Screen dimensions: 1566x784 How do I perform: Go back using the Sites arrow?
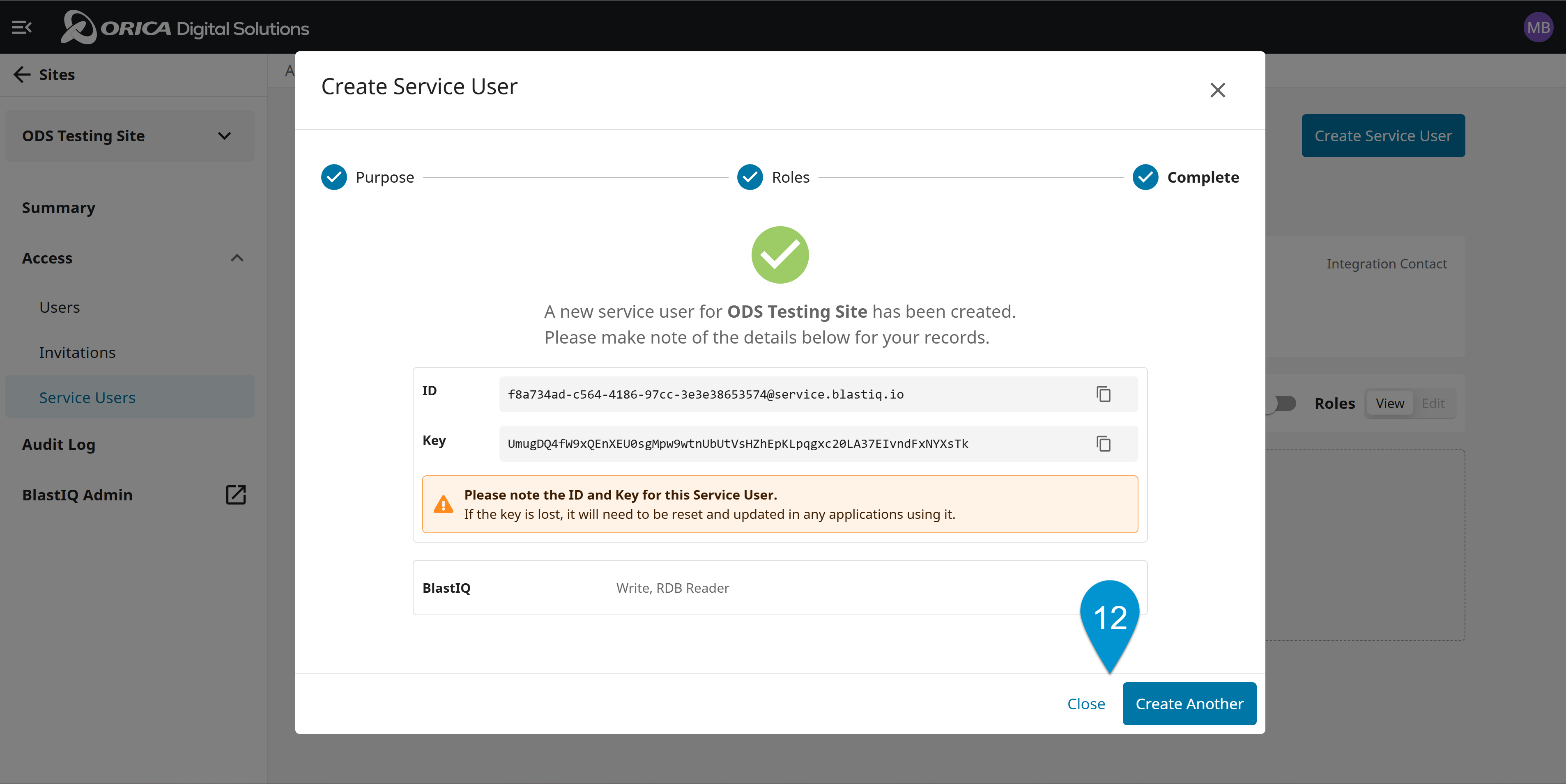click(22, 74)
